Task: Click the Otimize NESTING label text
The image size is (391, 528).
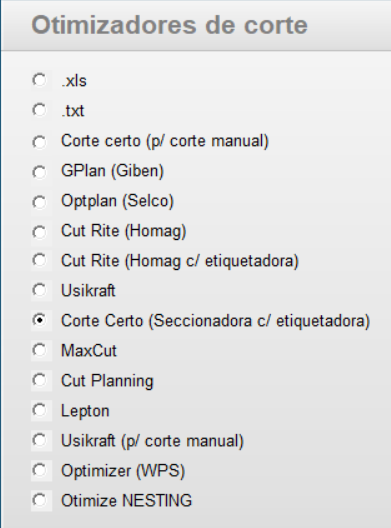Action: [x=126, y=500]
